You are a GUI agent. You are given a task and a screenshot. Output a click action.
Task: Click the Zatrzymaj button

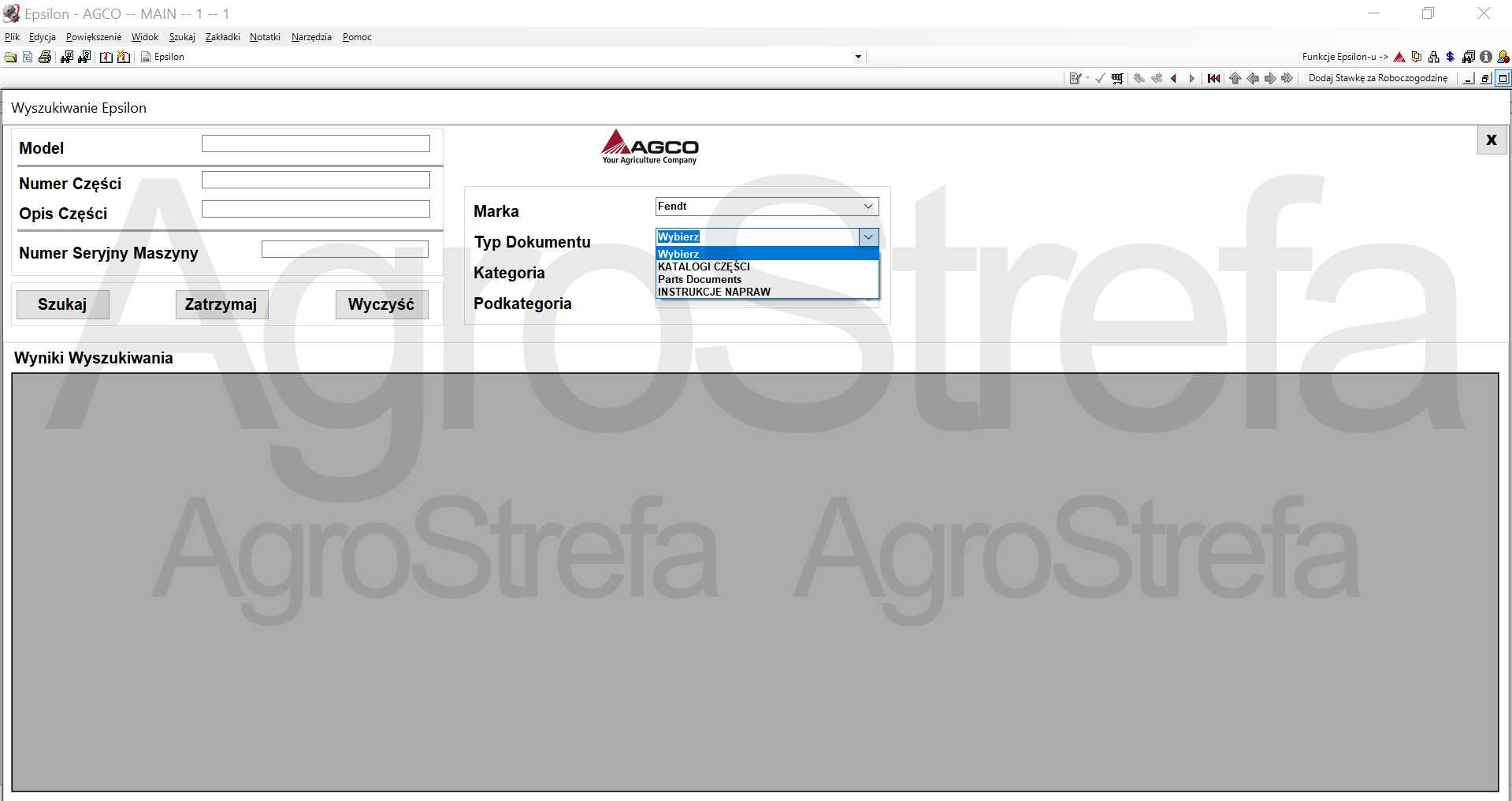pos(221,304)
